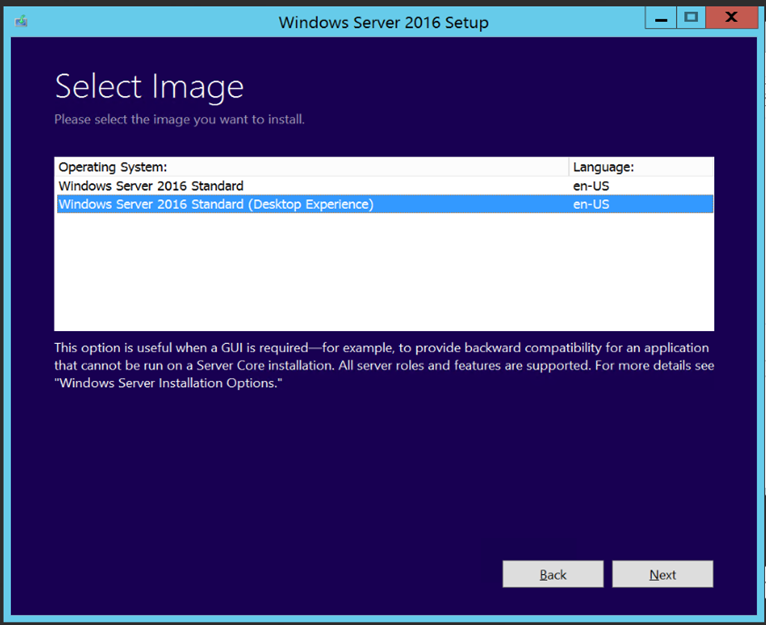This screenshot has height=625, width=766.
Task: Click the Language column header
Action: coord(641,167)
